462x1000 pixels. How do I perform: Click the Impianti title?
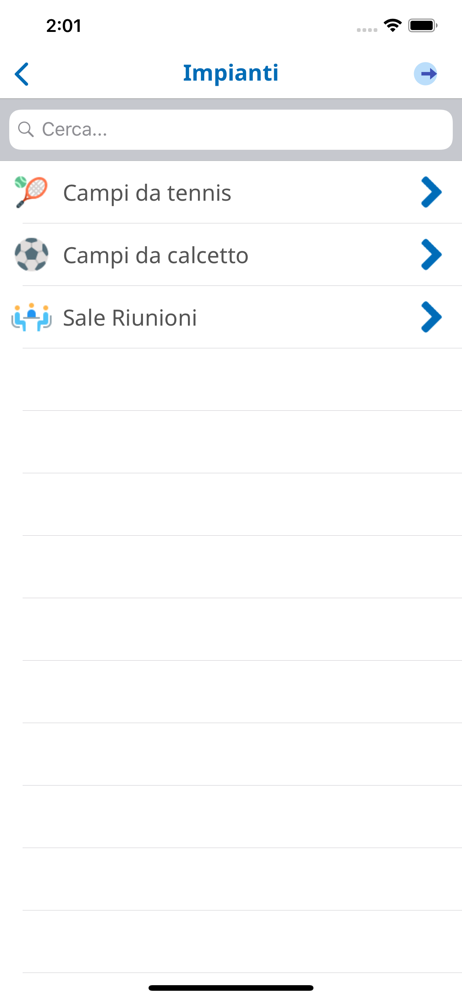230,73
